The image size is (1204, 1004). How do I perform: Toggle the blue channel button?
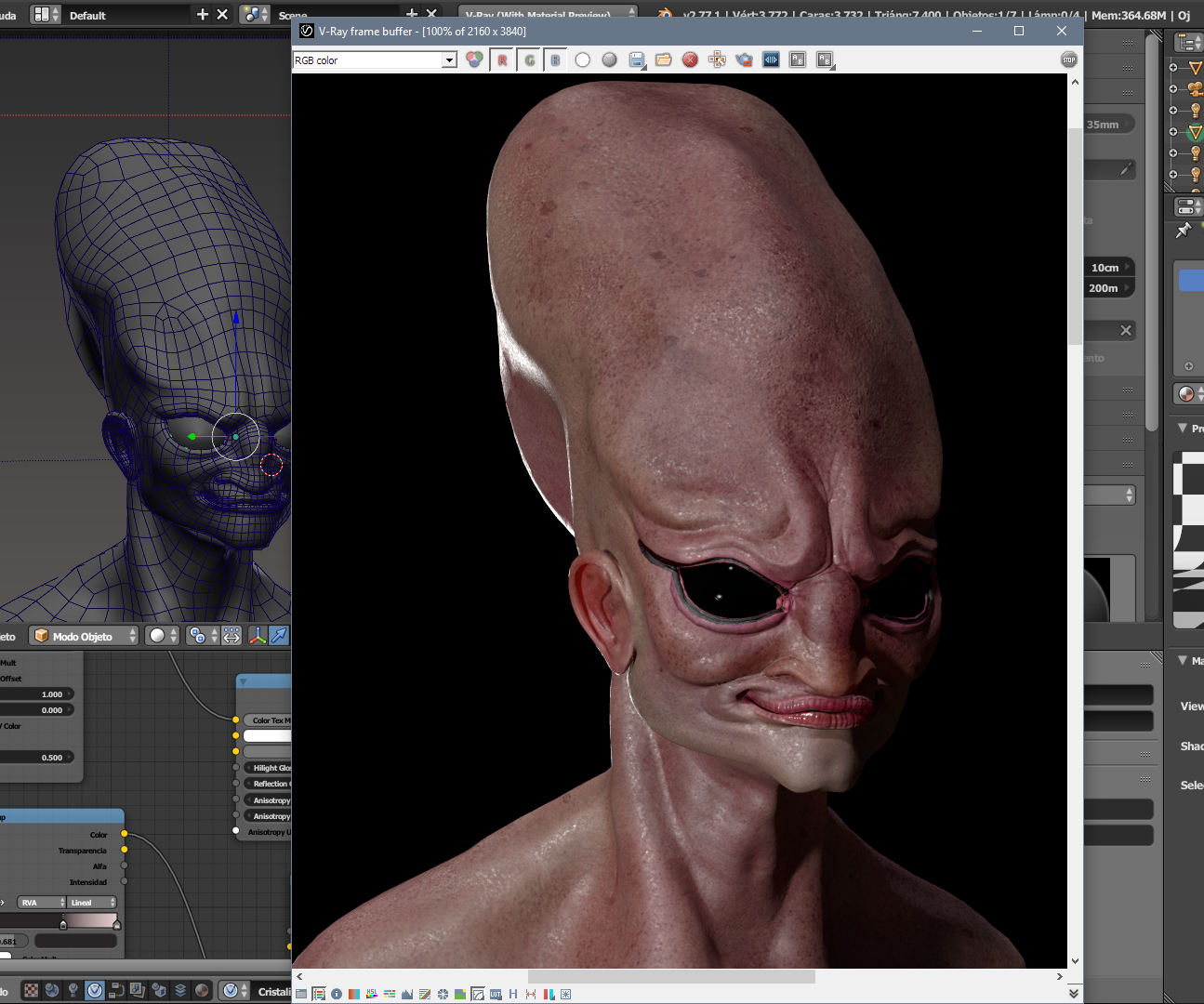tap(555, 60)
